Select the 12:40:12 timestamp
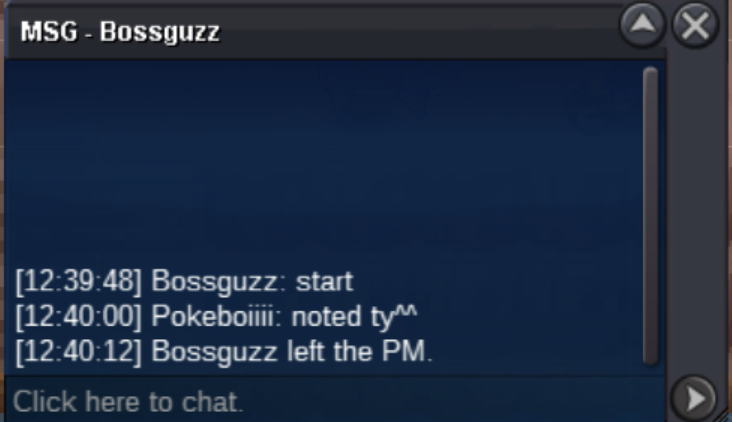 pos(78,351)
